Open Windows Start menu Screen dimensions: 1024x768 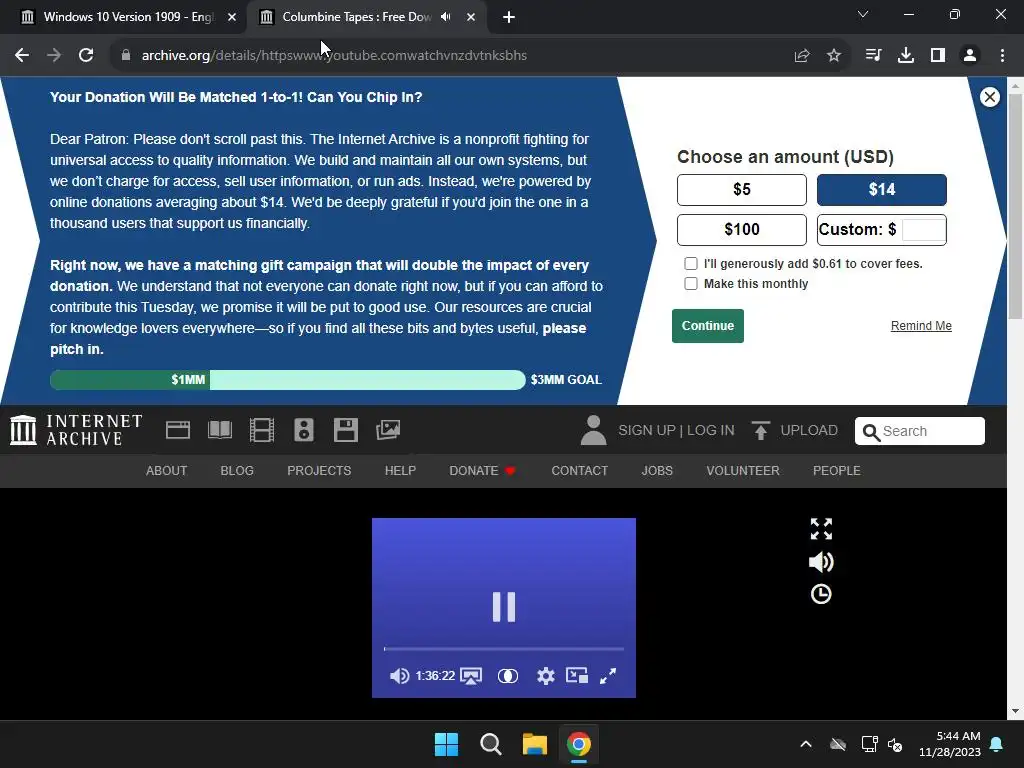pos(447,744)
